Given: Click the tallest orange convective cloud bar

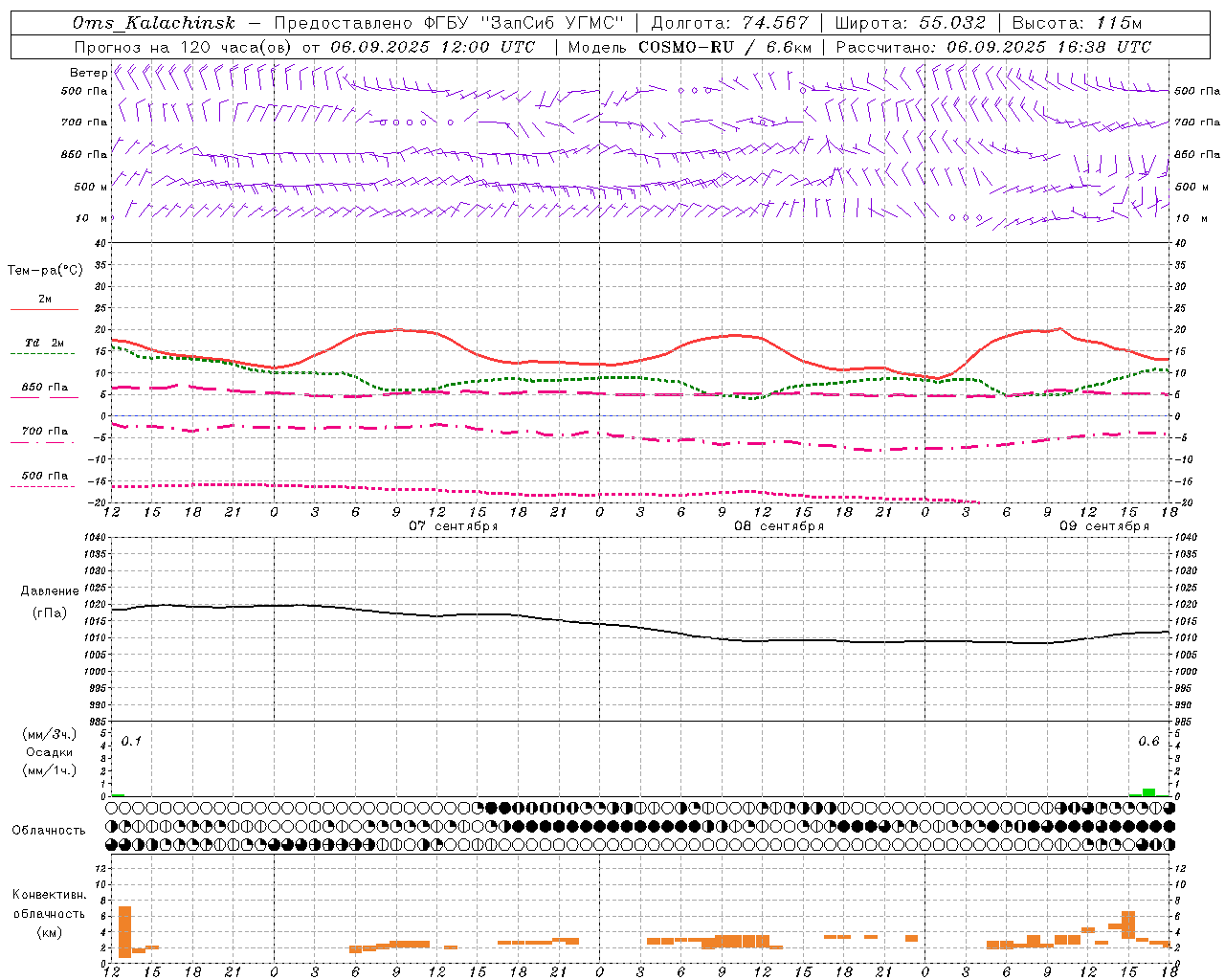Looking at the screenshot, I should click(x=124, y=931).
